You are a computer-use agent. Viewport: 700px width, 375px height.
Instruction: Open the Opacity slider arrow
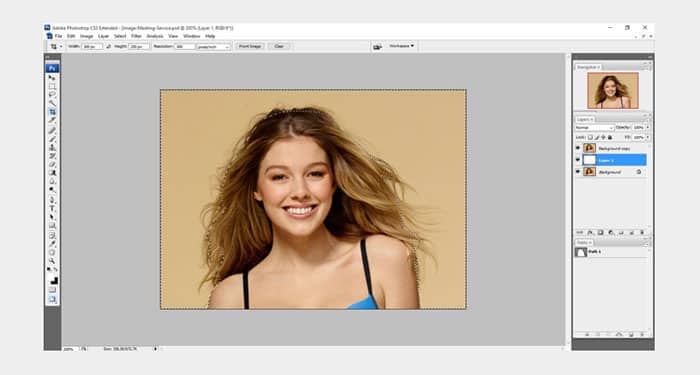(x=648, y=128)
